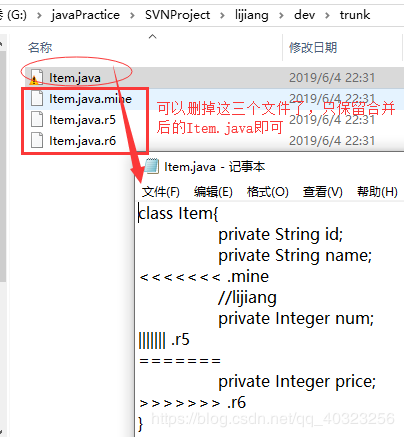Screen dimensions: 404x437
Task: Click the sort arrow above name column
Action: click(x=152, y=36)
